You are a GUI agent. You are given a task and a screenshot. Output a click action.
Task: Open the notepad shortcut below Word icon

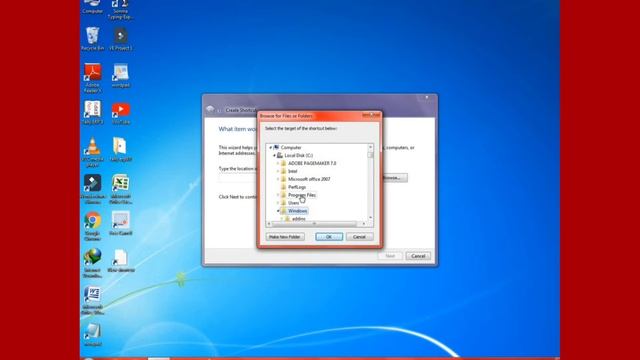(93, 335)
